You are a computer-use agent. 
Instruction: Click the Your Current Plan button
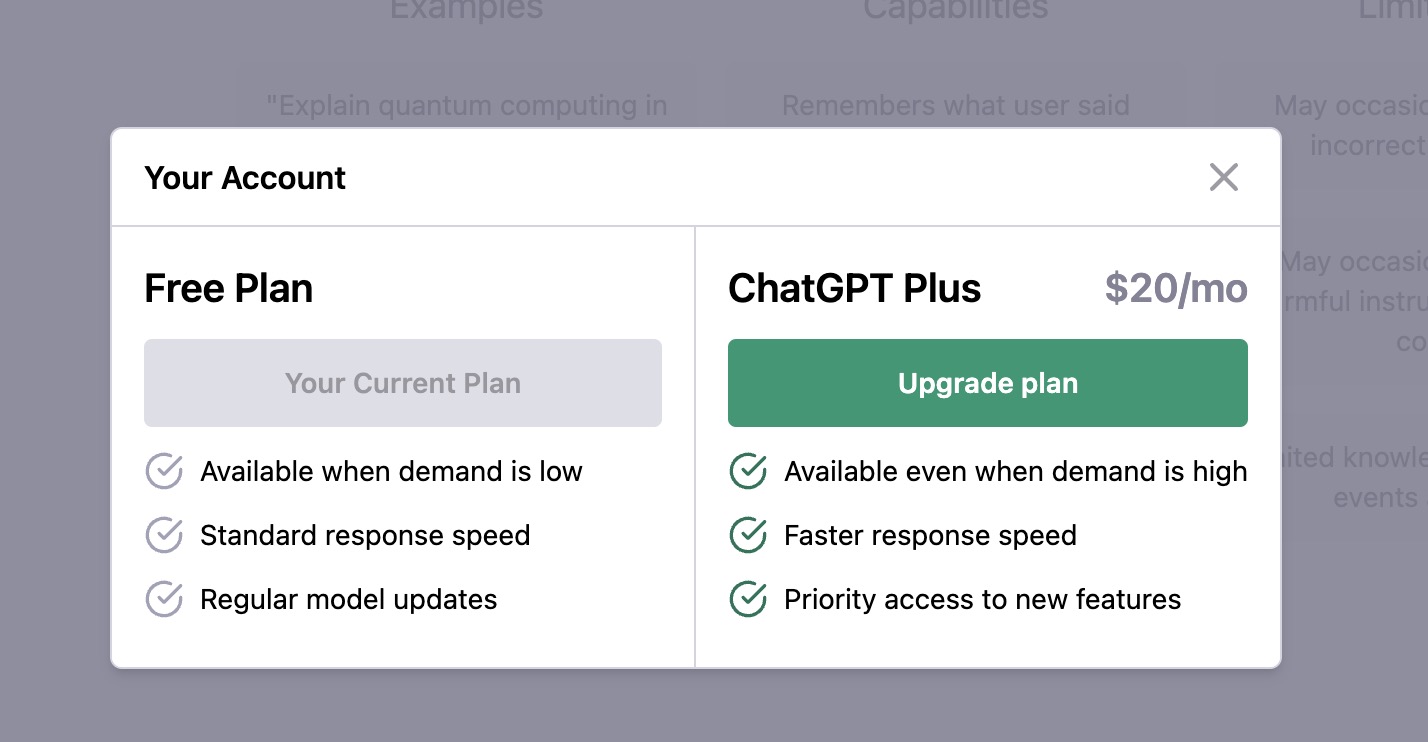[x=402, y=383]
